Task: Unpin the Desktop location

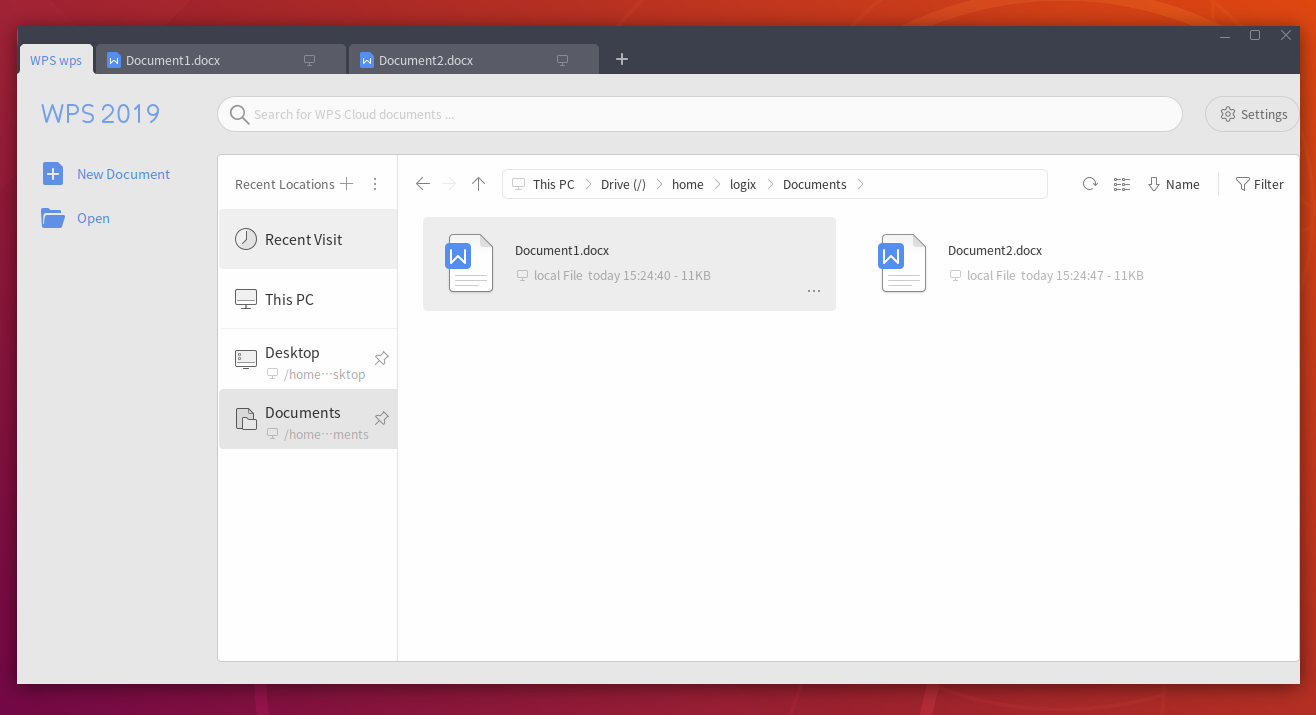Action: pos(381,358)
